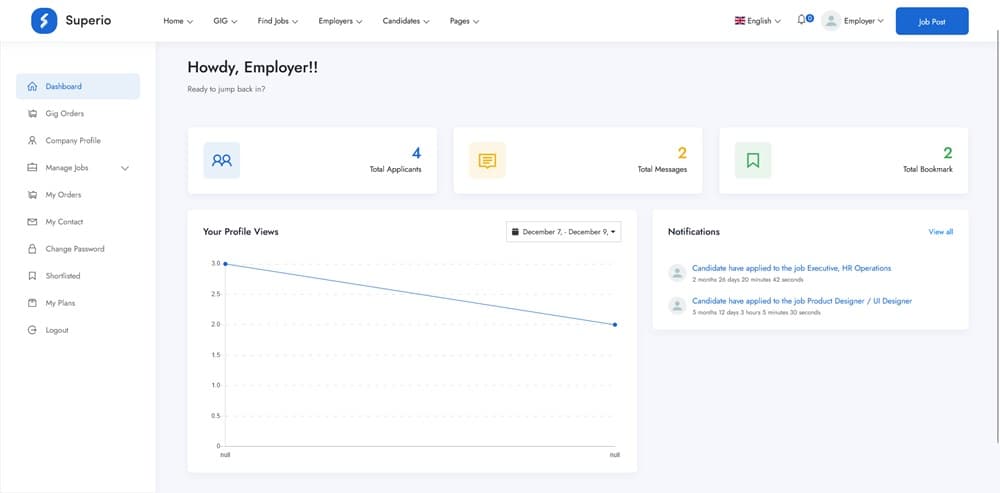1000x493 pixels.
Task: Open the Executive, HR Operations notification
Action: [x=791, y=268]
